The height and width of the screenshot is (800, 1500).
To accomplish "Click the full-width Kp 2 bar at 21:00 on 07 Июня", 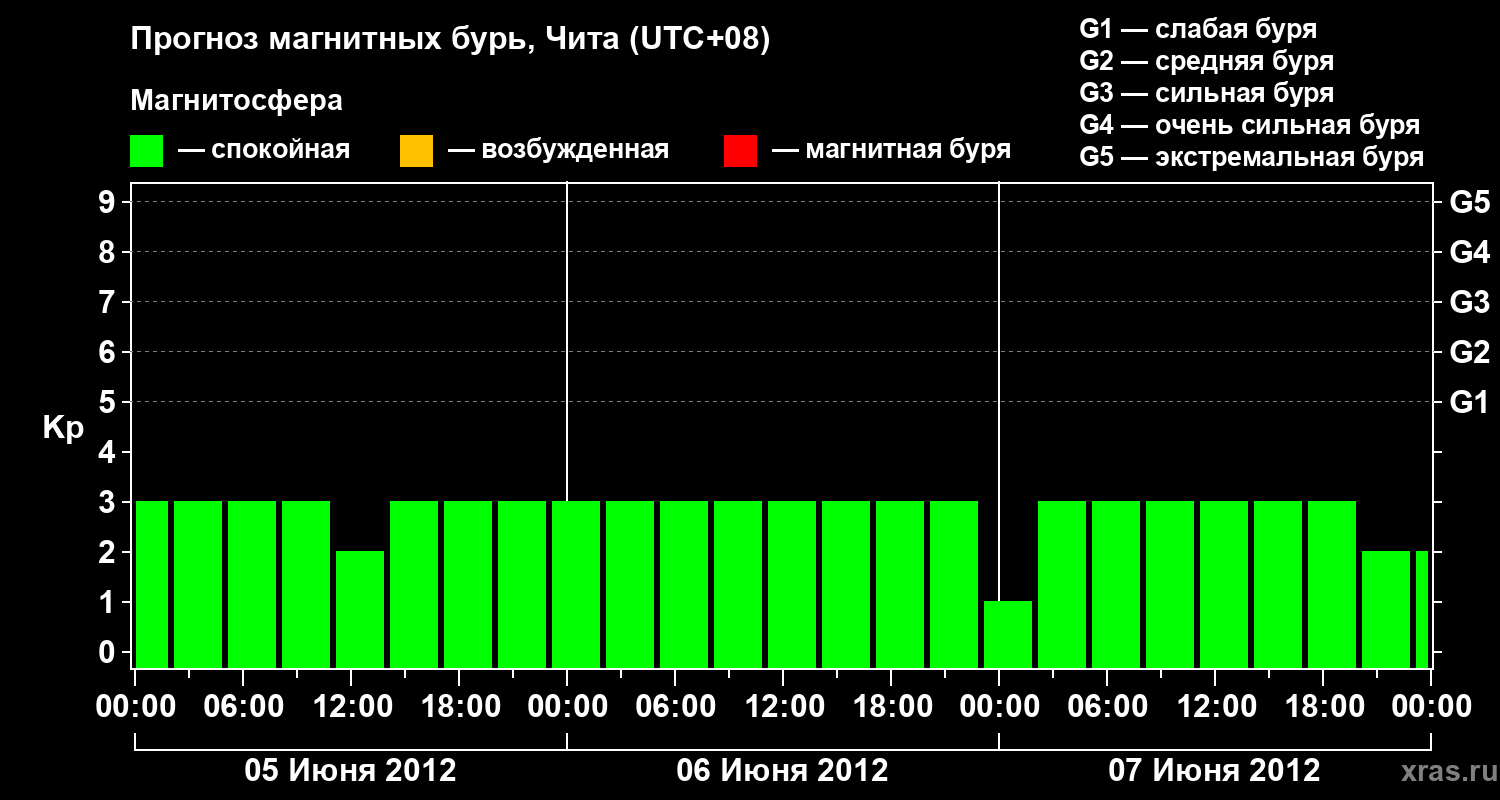I will tap(1386, 609).
